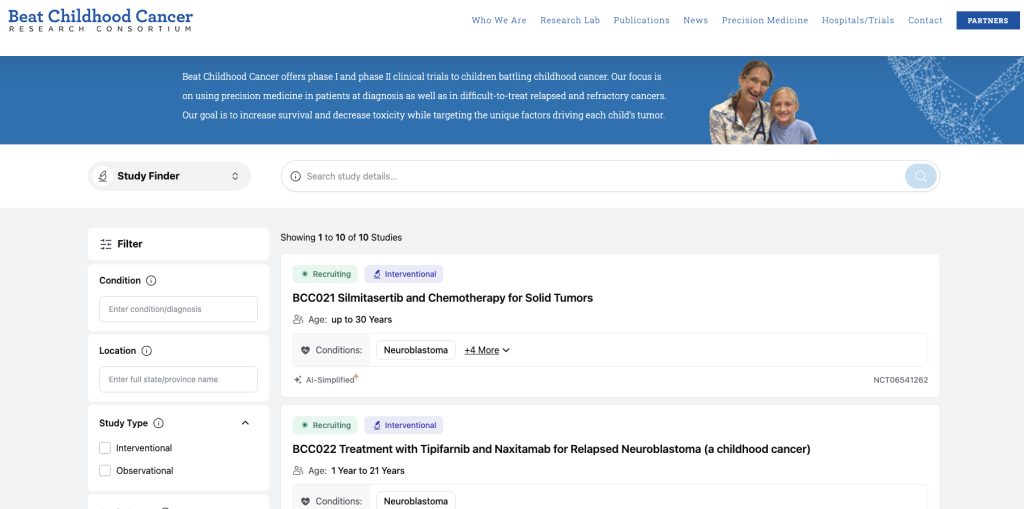Click the AI-Simplified sparkle icon
This screenshot has height=509, width=1024.
[298, 380]
